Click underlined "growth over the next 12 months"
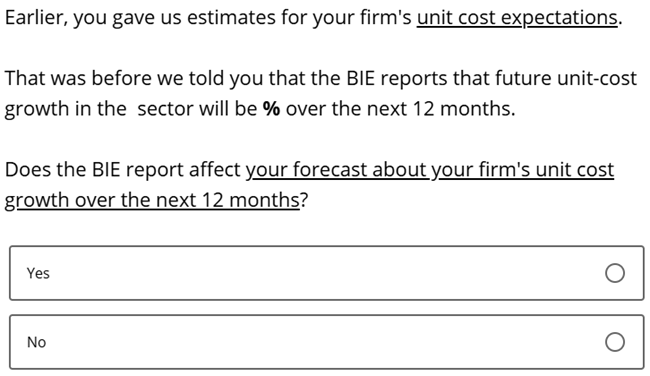Image resolution: width=650 pixels, height=376 pixels. [x=152, y=200]
